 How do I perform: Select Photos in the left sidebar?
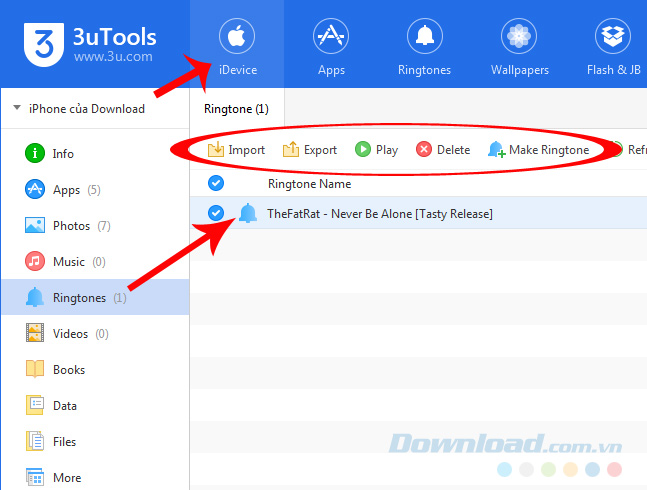[70, 226]
